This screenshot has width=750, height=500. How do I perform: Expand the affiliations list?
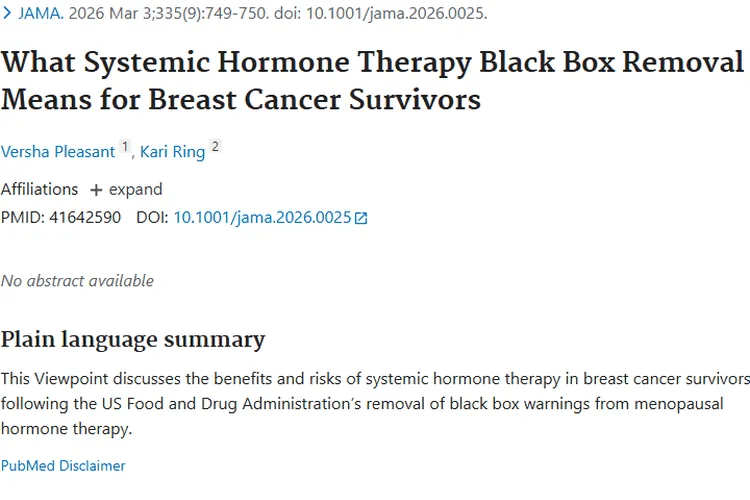(135, 189)
